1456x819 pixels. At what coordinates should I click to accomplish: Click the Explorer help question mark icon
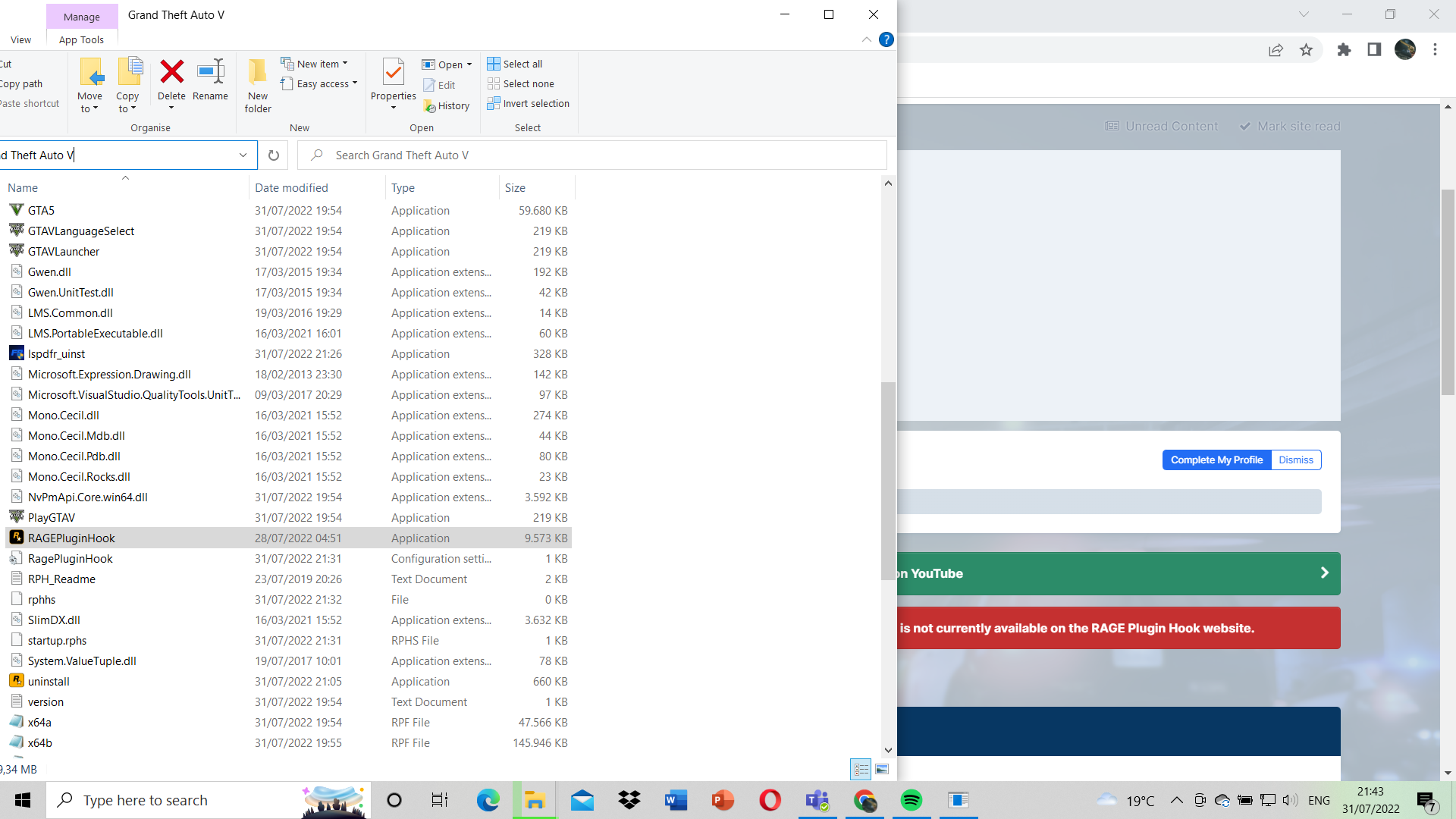(886, 39)
